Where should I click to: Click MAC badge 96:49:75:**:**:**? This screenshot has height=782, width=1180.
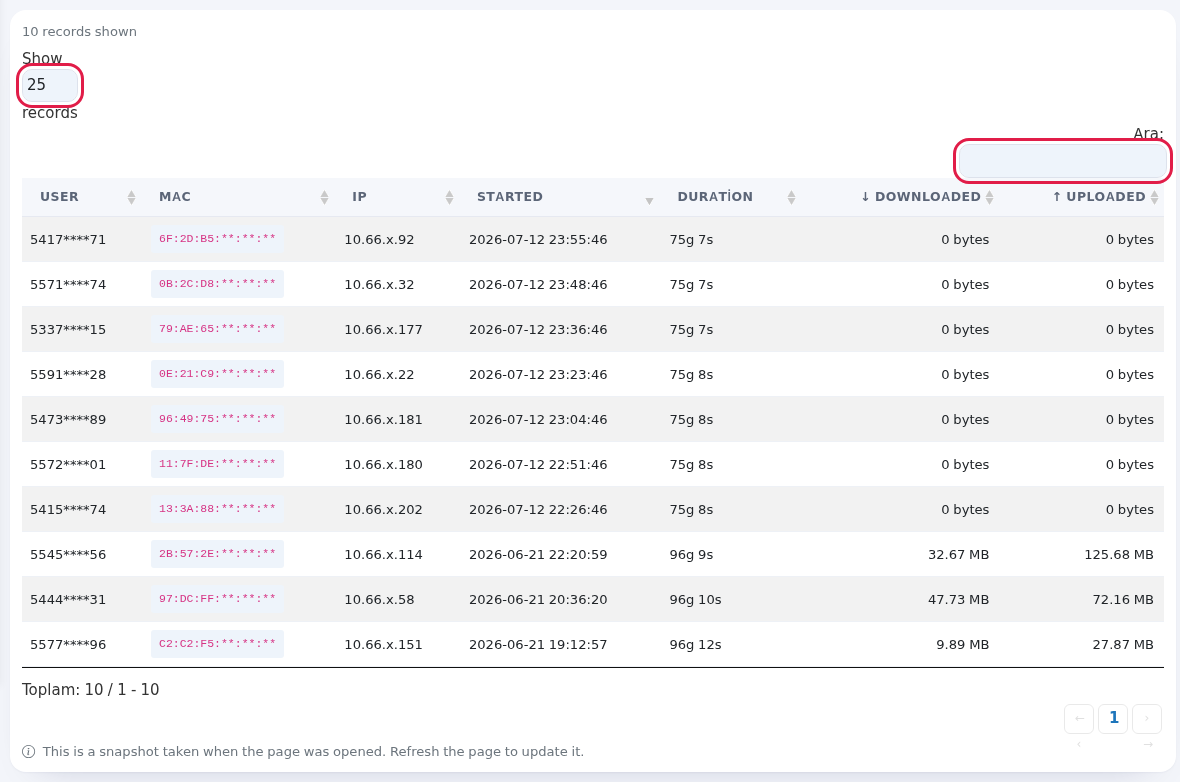point(217,419)
